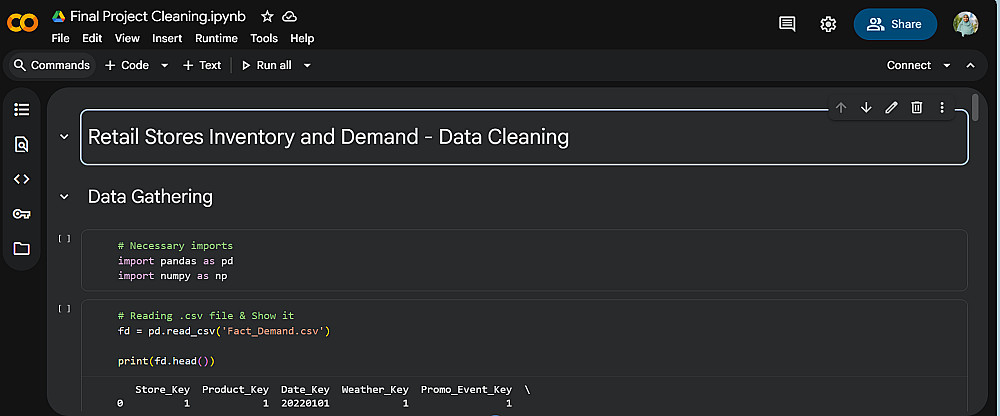Delete the cell with trash icon
1000x416 pixels.
click(x=916, y=107)
